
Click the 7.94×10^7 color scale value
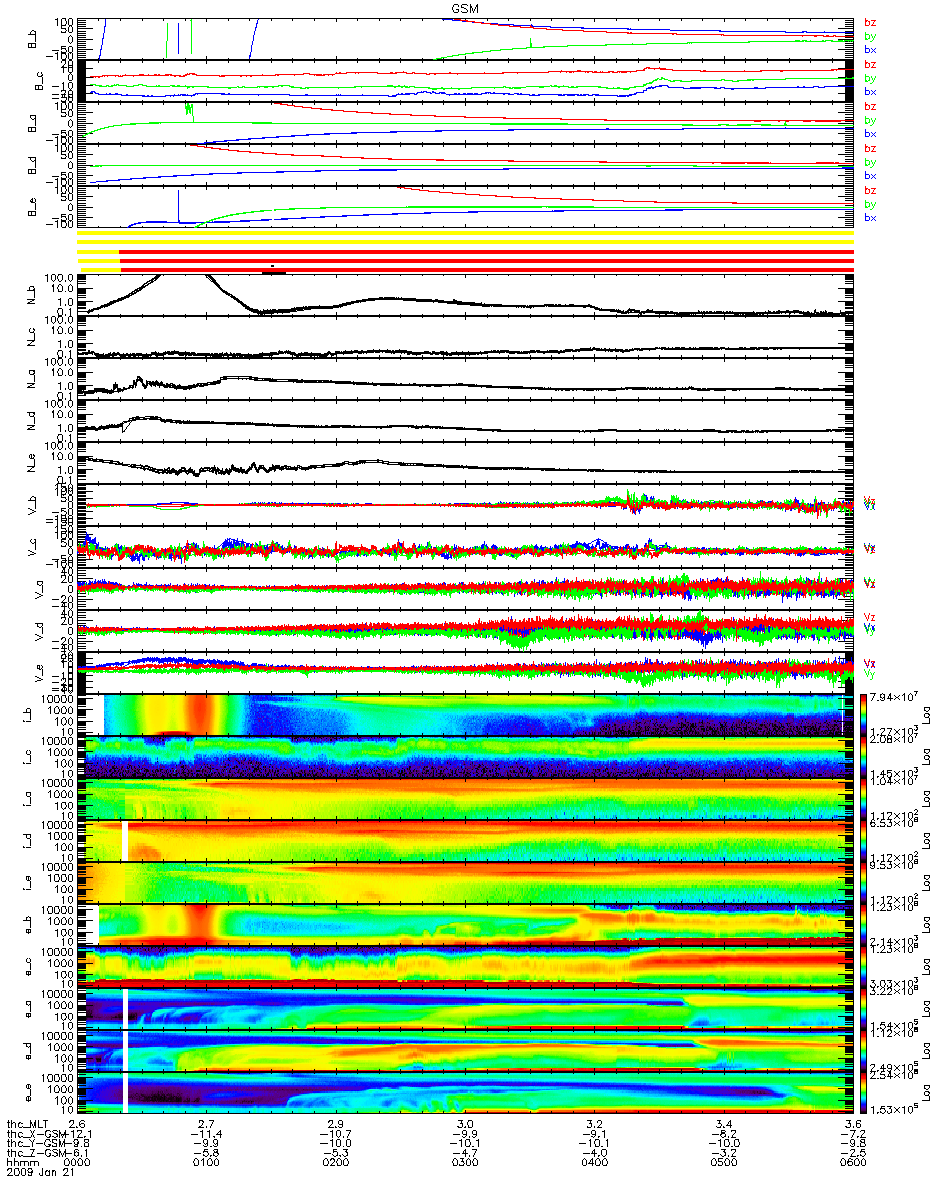tap(893, 697)
